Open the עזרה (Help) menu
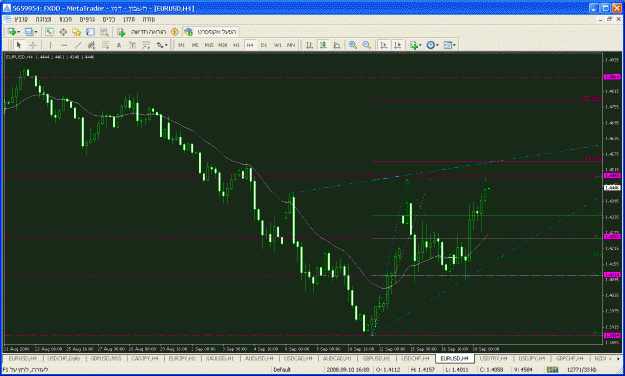The width and height of the screenshot is (625, 376). (x=149, y=19)
